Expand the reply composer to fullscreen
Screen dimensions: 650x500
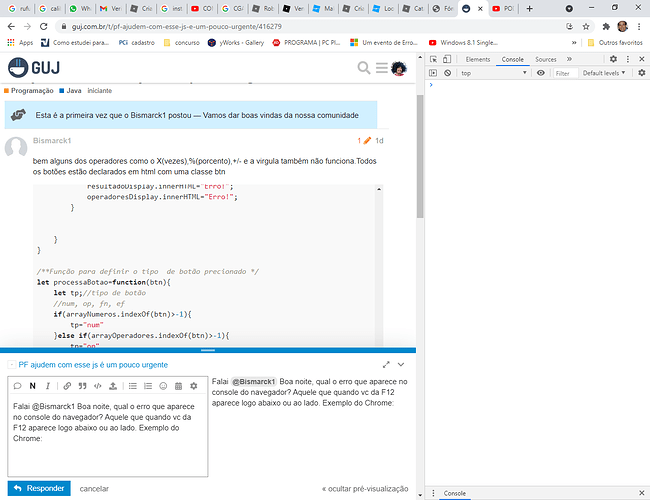386,364
